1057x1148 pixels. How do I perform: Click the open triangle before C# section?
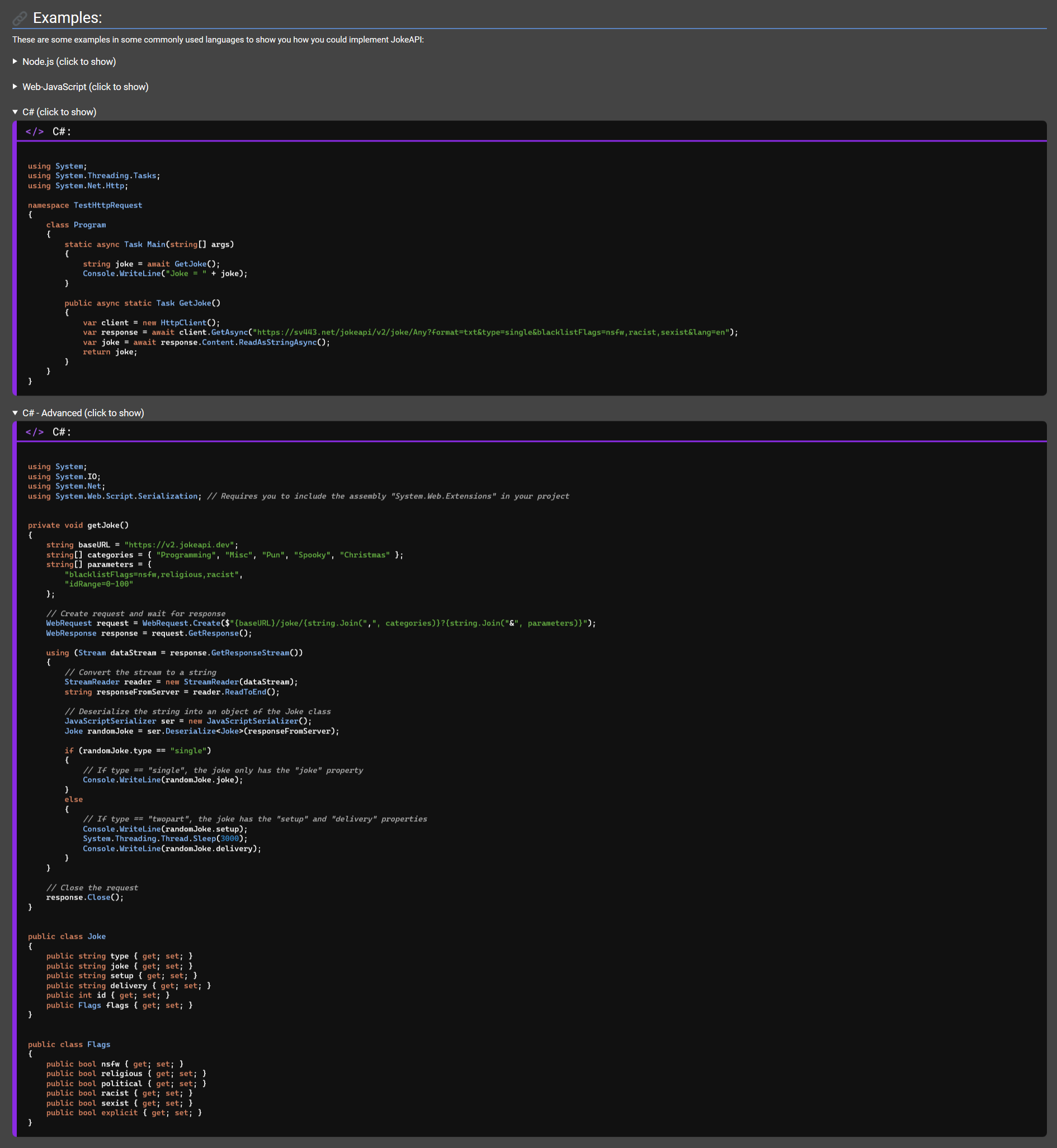(x=15, y=111)
